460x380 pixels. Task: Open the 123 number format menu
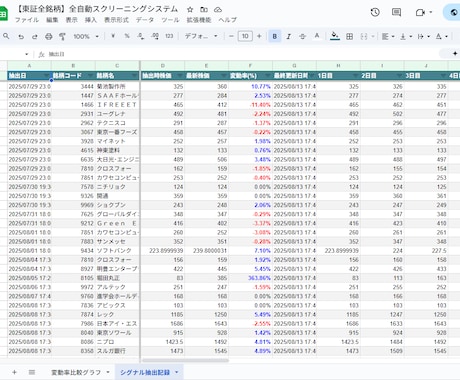[x=169, y=36]
